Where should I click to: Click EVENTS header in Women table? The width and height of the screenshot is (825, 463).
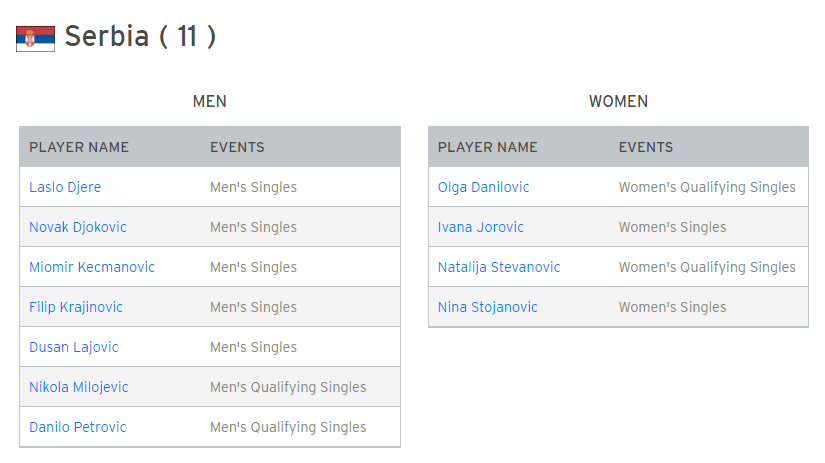[x=646, y=147]
